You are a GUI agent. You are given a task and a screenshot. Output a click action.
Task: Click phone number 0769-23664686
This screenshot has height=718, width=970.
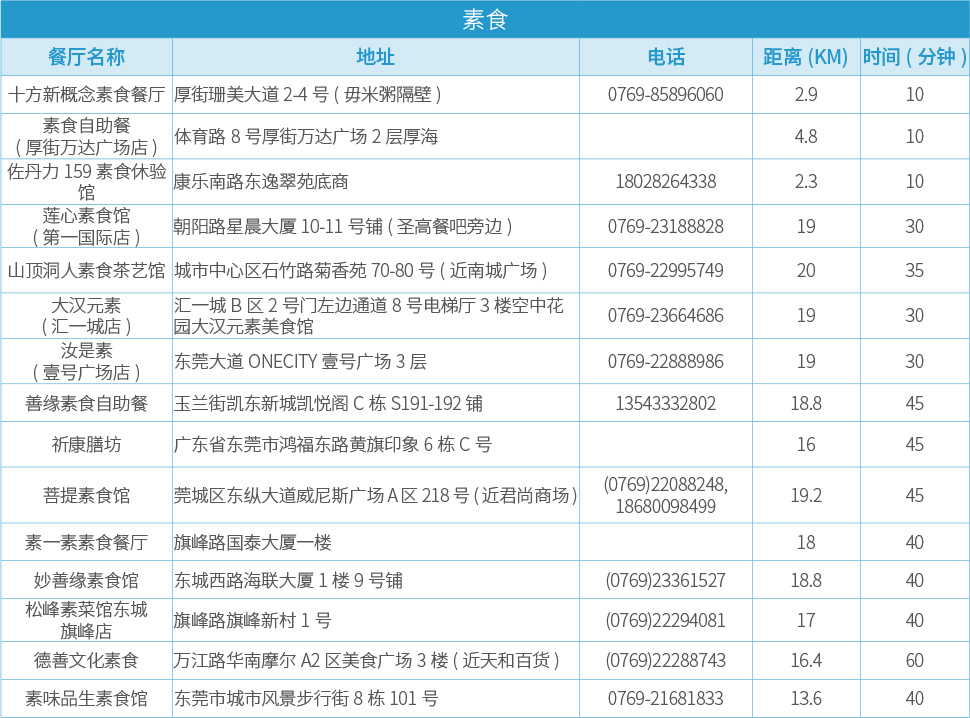(x=666, y=315)
